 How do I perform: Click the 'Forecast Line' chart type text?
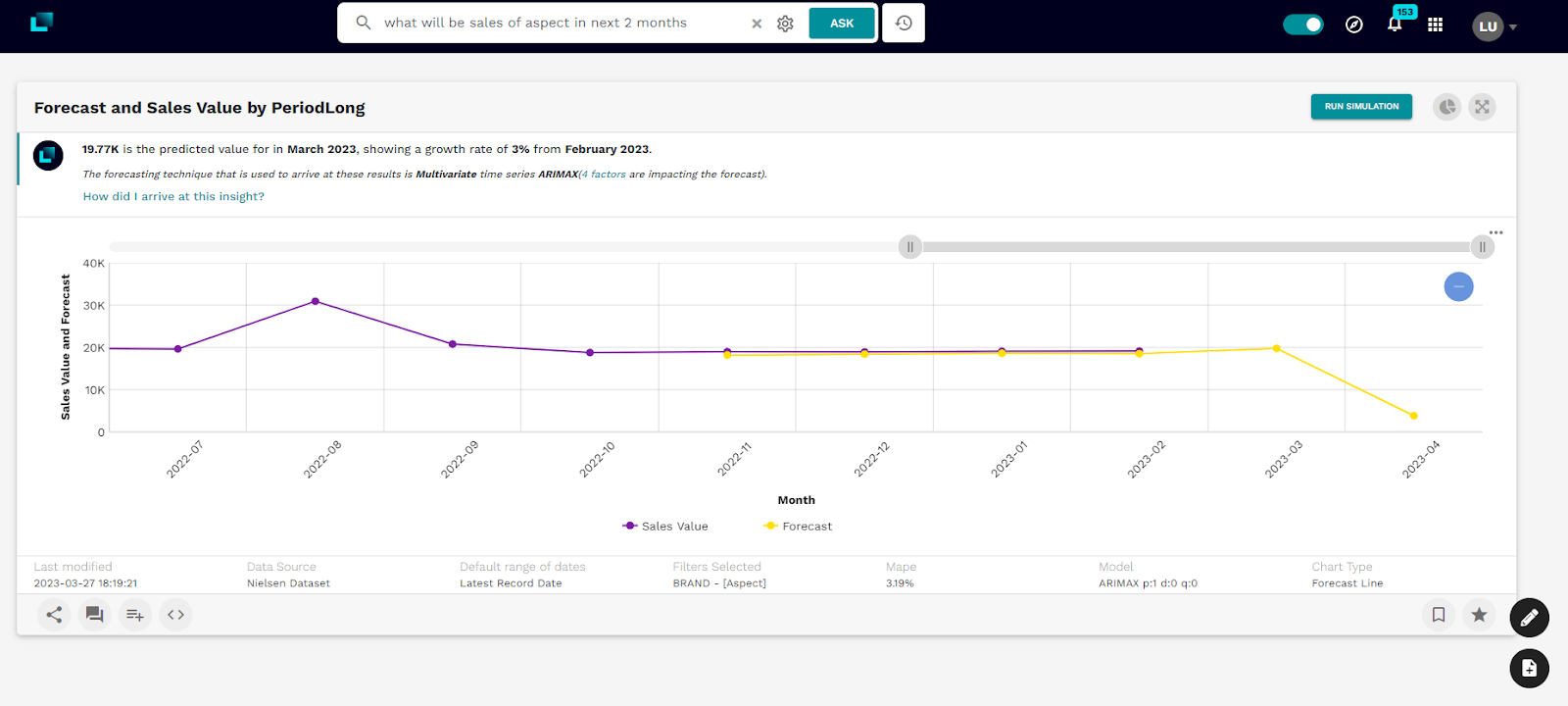click(x=1347, y=583)
